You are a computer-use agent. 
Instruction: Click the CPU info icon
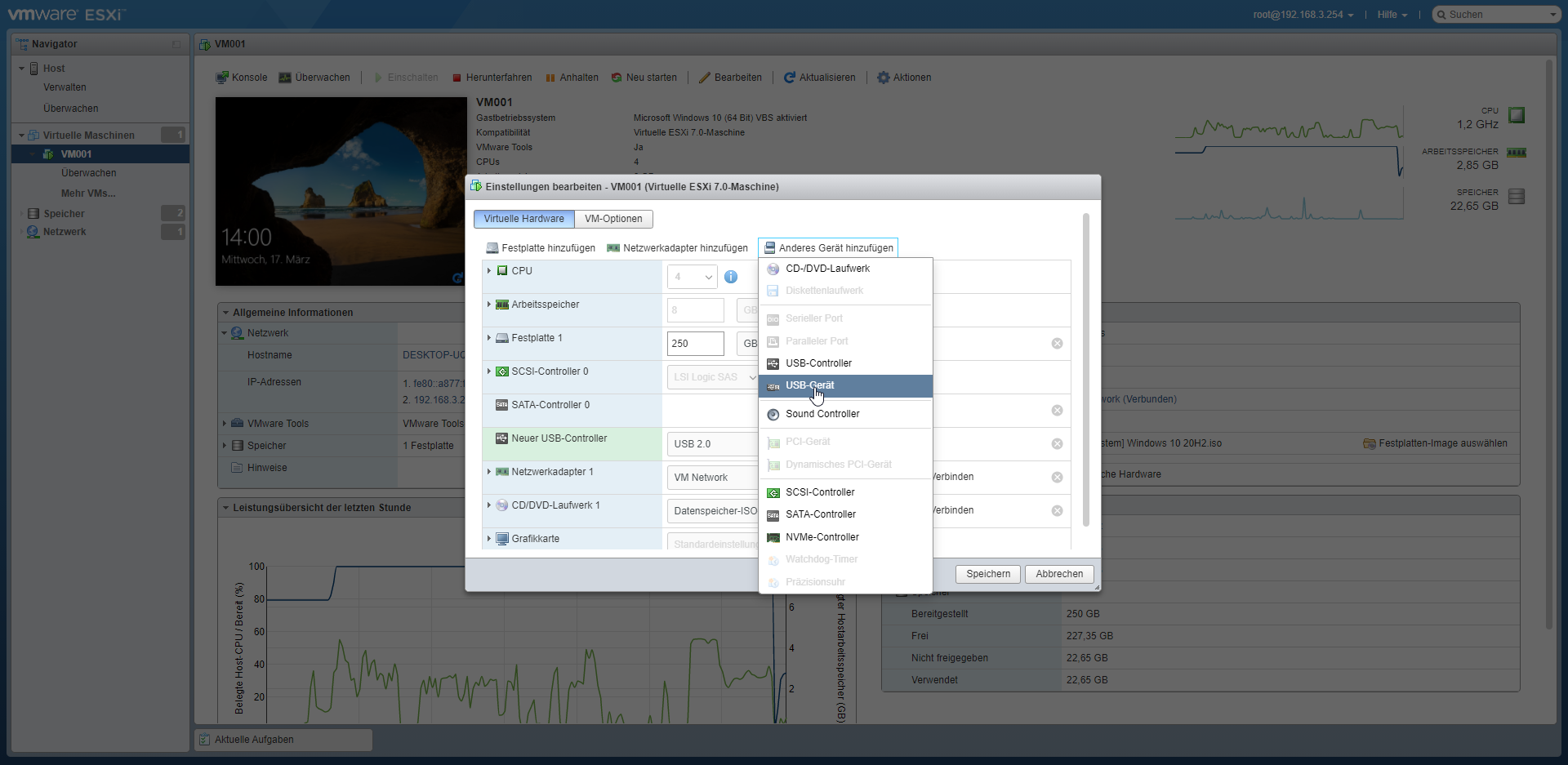[731, 277]
